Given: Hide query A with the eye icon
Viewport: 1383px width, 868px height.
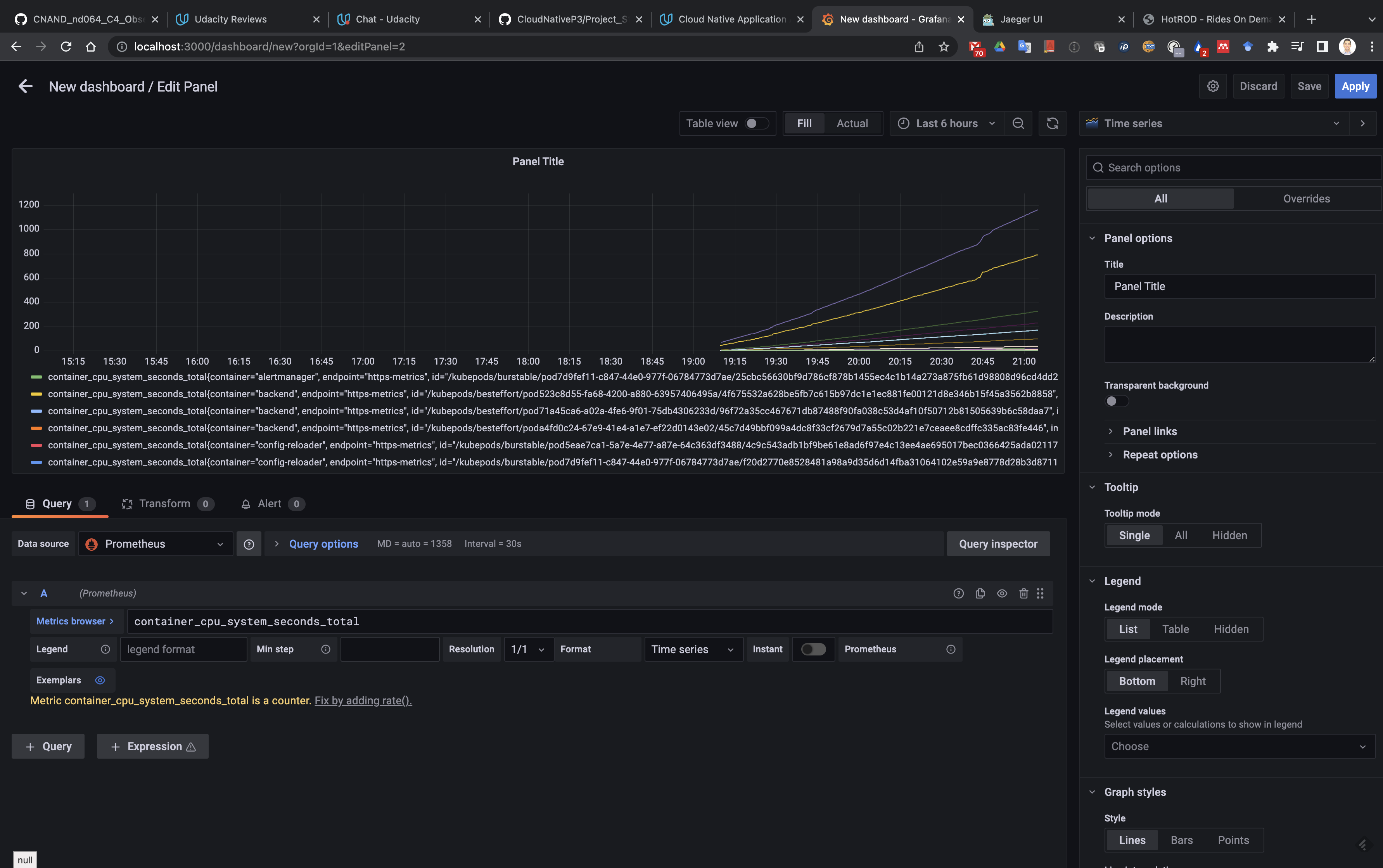Looking at the screenshot, I should [x=1002, y=593].
